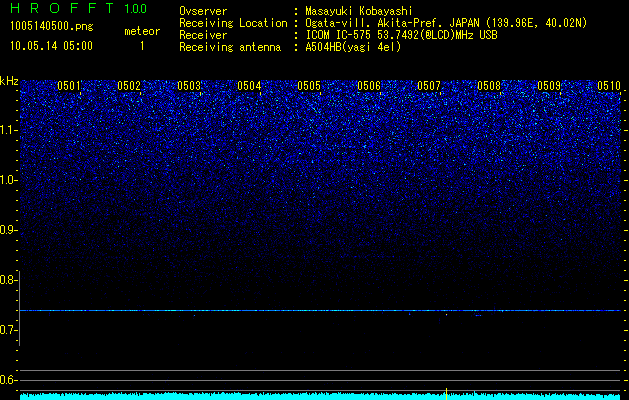Select observer name Masayuki Kobayashi

[359, 11]
